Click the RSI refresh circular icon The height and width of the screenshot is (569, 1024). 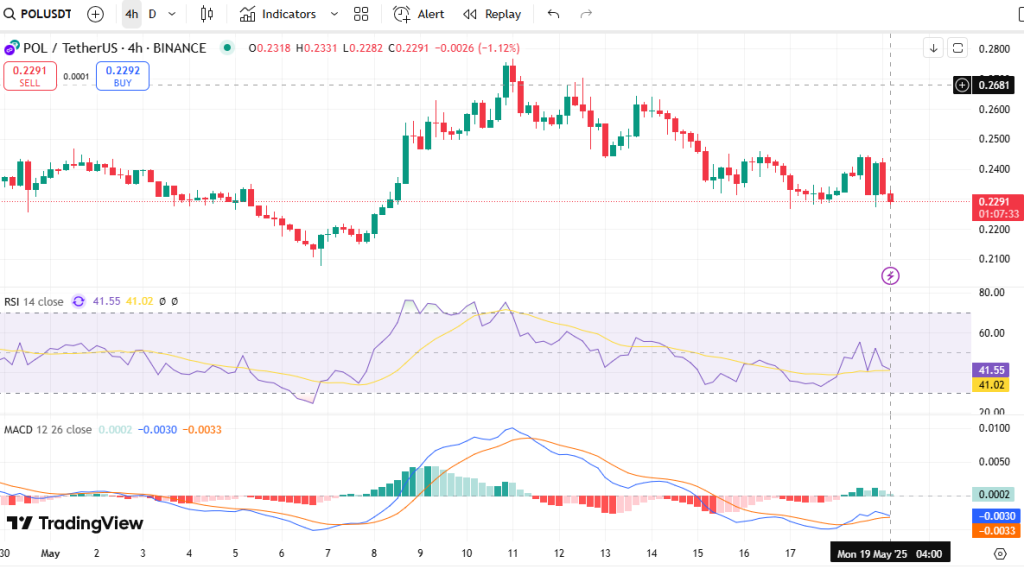click(78, 301)
